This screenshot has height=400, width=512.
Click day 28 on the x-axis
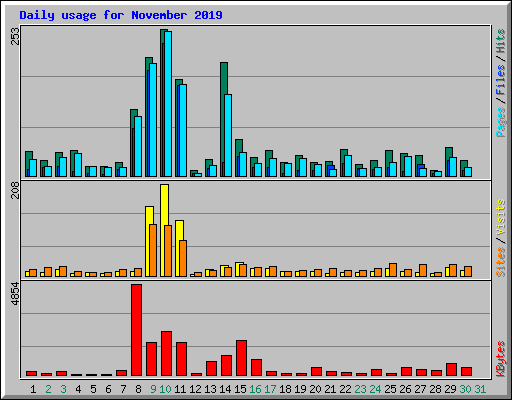click(435, 389)
